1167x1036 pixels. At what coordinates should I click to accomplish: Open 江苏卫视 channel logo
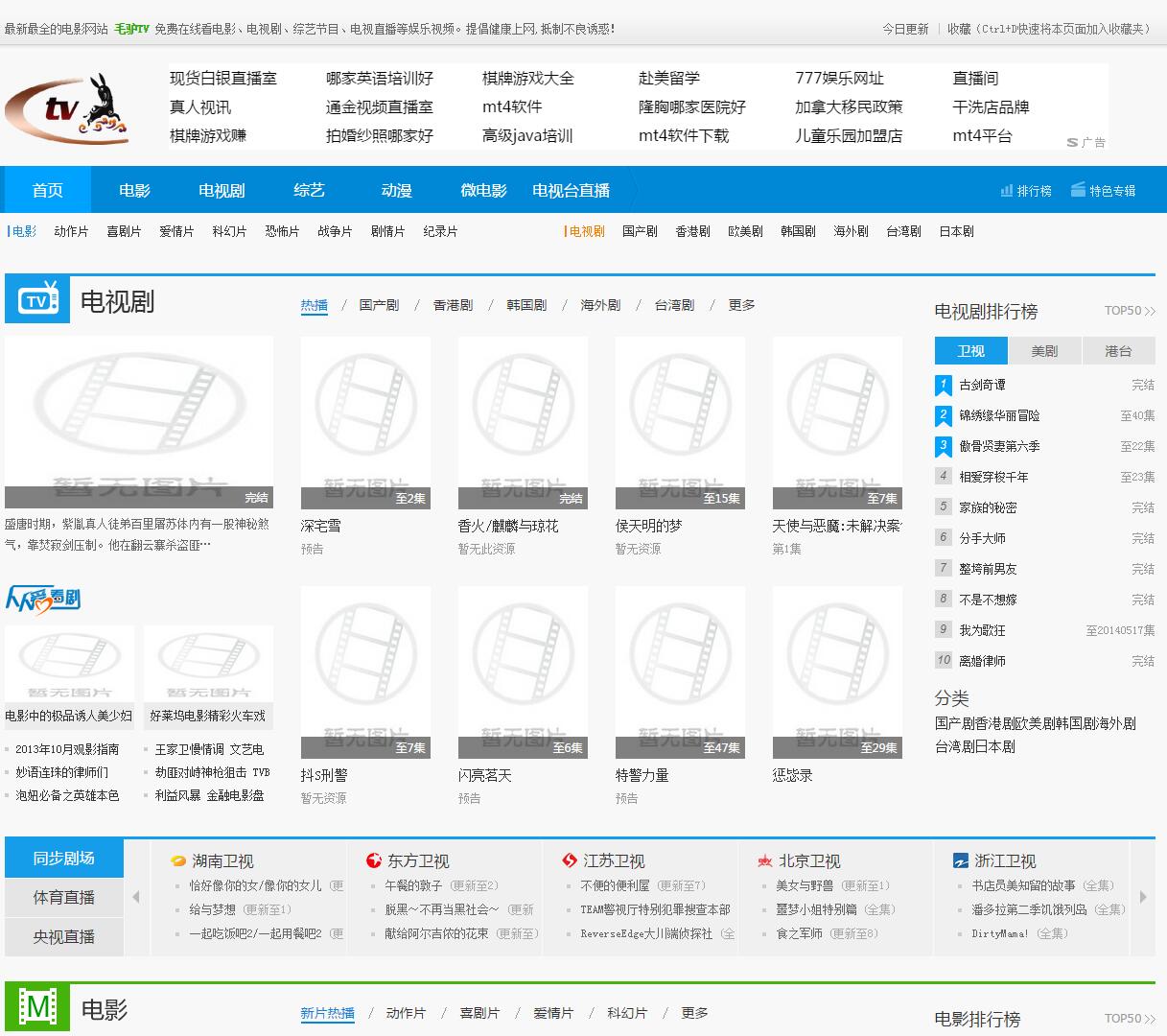[x=570, y=861]
